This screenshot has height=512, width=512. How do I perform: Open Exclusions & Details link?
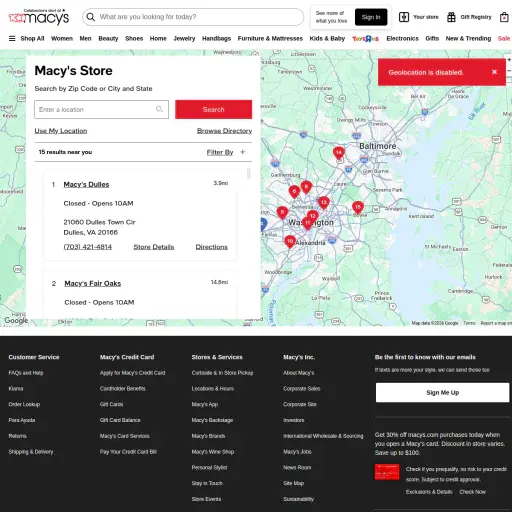click(429, 492)
